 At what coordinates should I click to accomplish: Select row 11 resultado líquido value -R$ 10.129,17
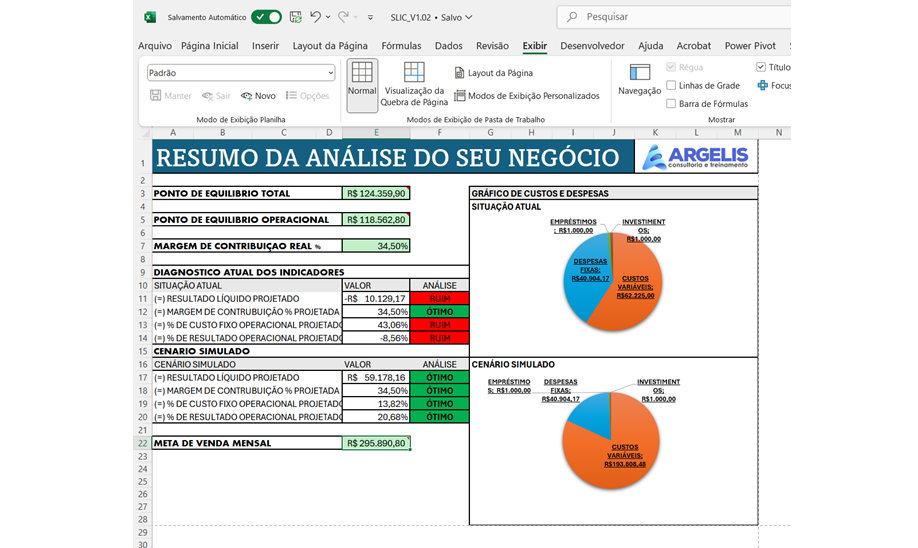(376, 299)
